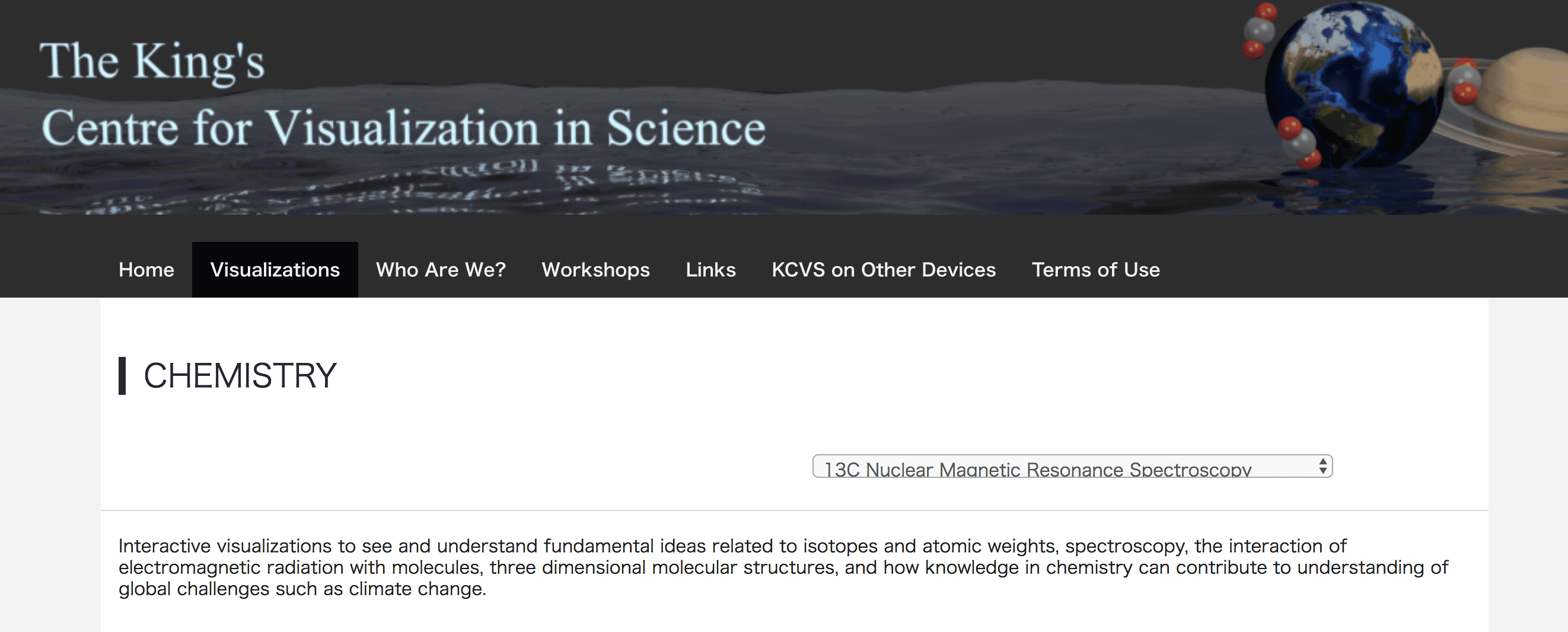Click the water molecule below the globe

[x=1298, y=143]
